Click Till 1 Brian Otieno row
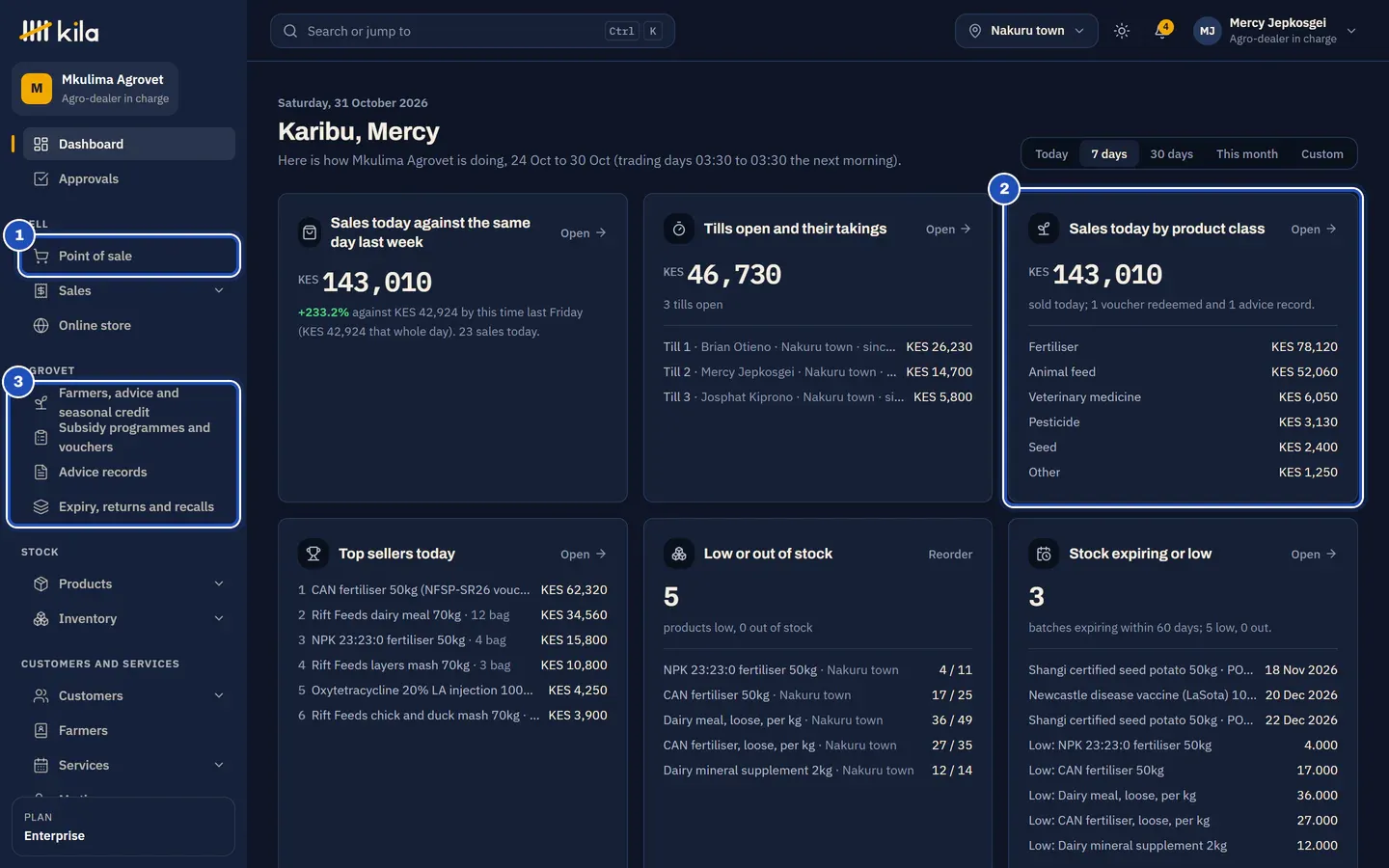 tap(818, 346)
